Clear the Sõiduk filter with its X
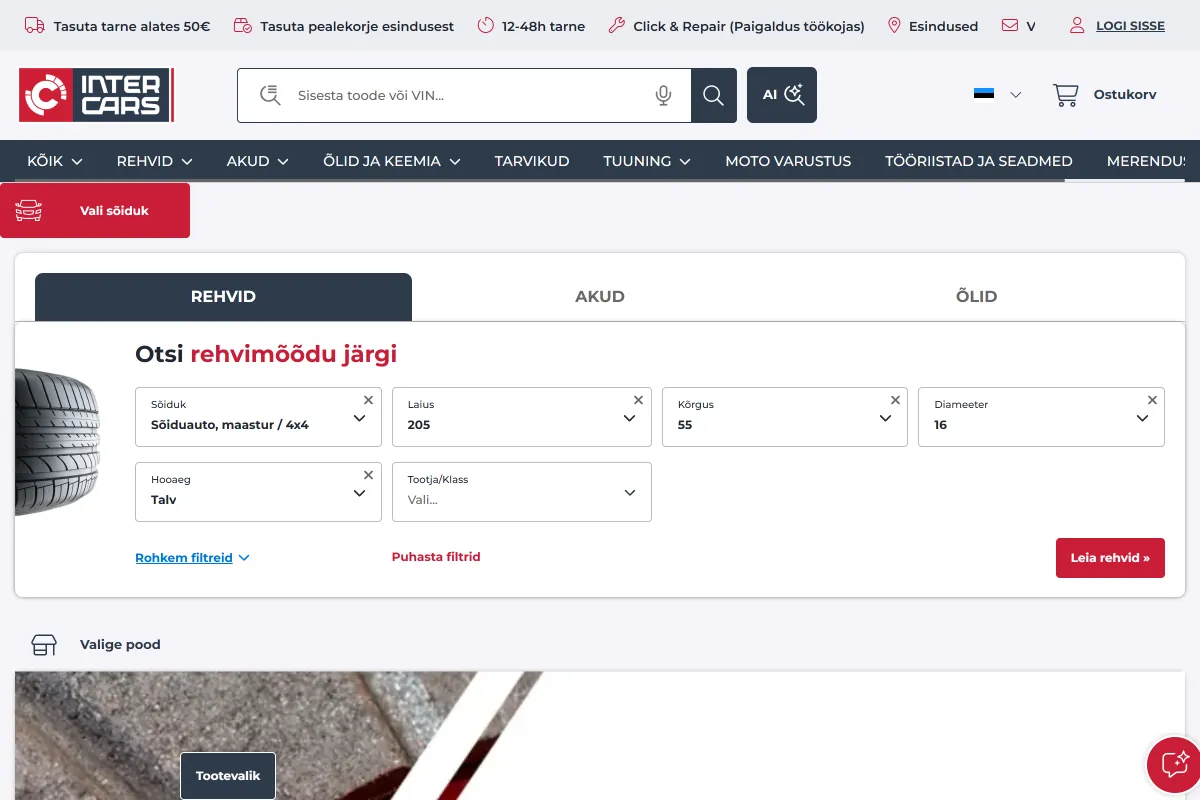1200x800 pixels. (368, 400)
